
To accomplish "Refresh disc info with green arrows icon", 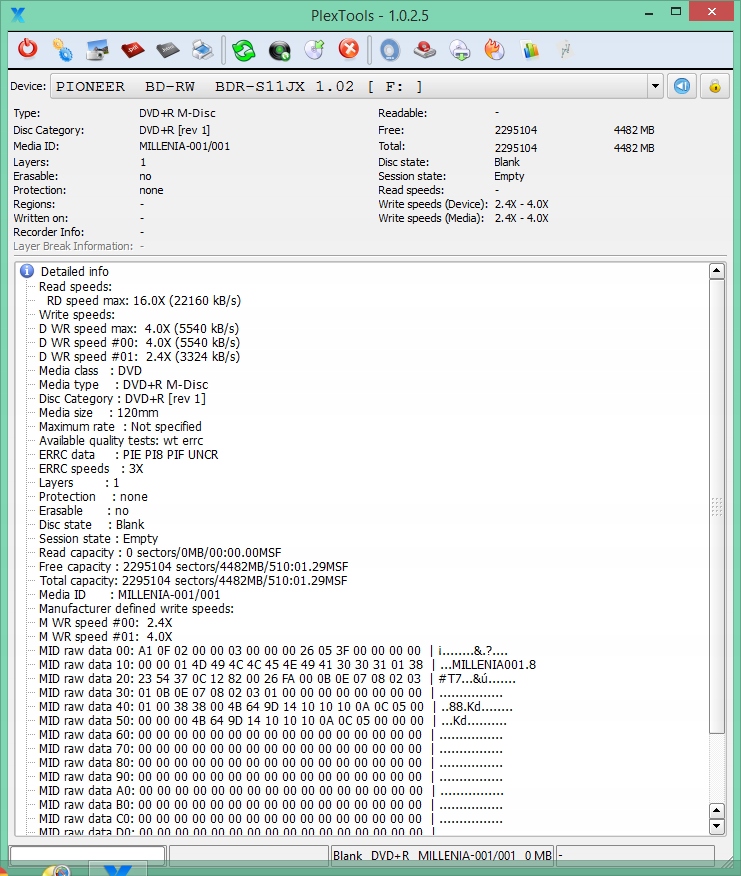I will click(x=244, y=48).
